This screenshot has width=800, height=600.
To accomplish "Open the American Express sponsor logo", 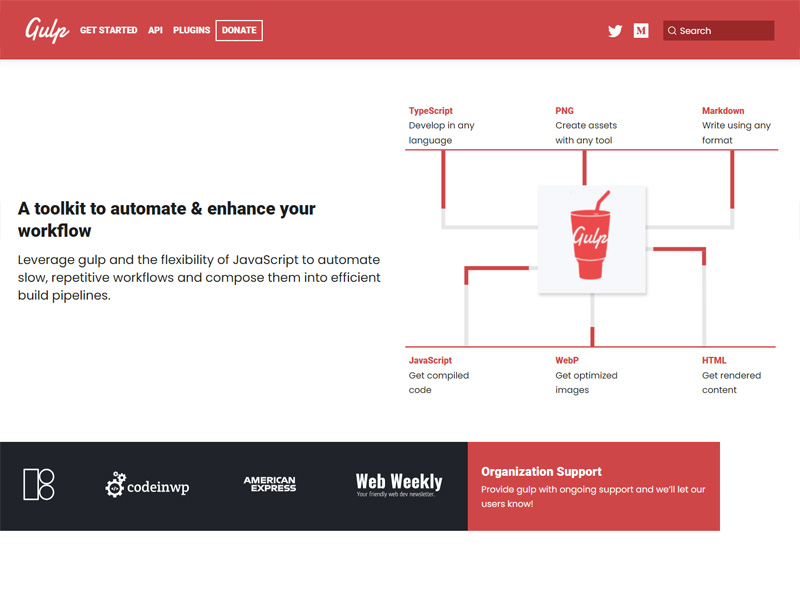I will pyautogui.click(x=270, y=485).
